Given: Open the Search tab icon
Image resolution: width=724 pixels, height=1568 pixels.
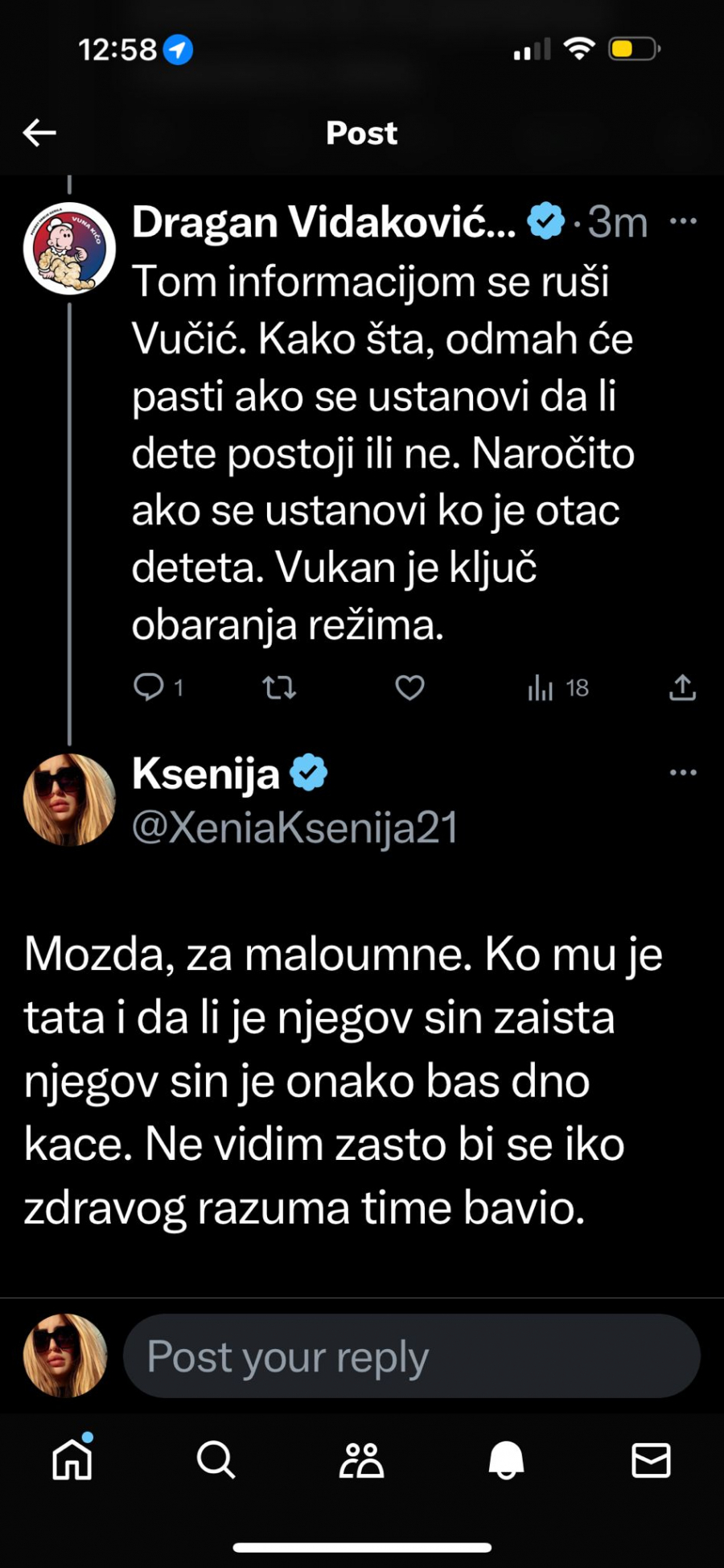Looking at the screenshot, I should coord(214,1463).
